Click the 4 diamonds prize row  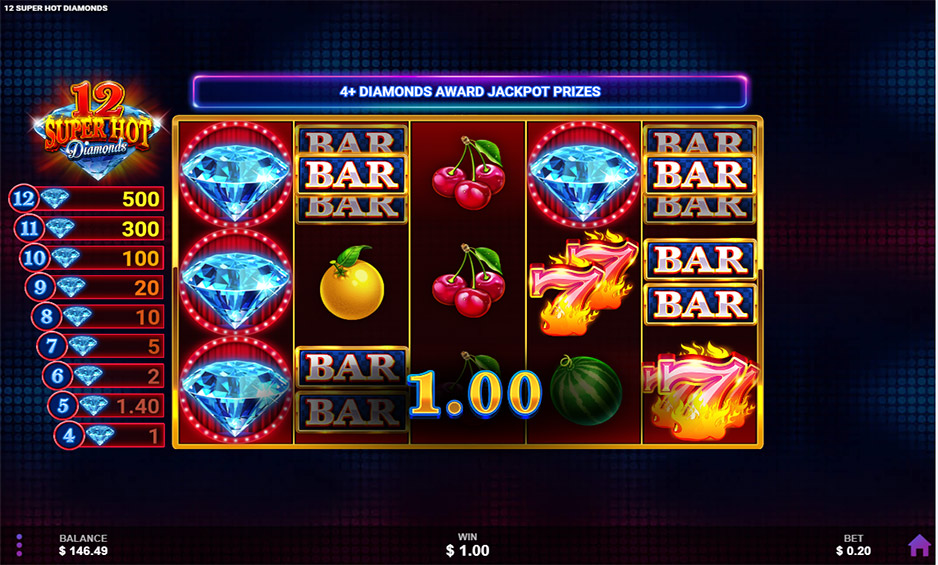[109, 435]
